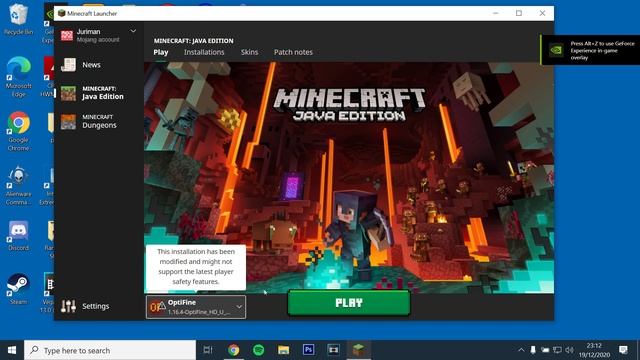Click the taskbar search box
The image size is (640, 360).
click(110, 350)
